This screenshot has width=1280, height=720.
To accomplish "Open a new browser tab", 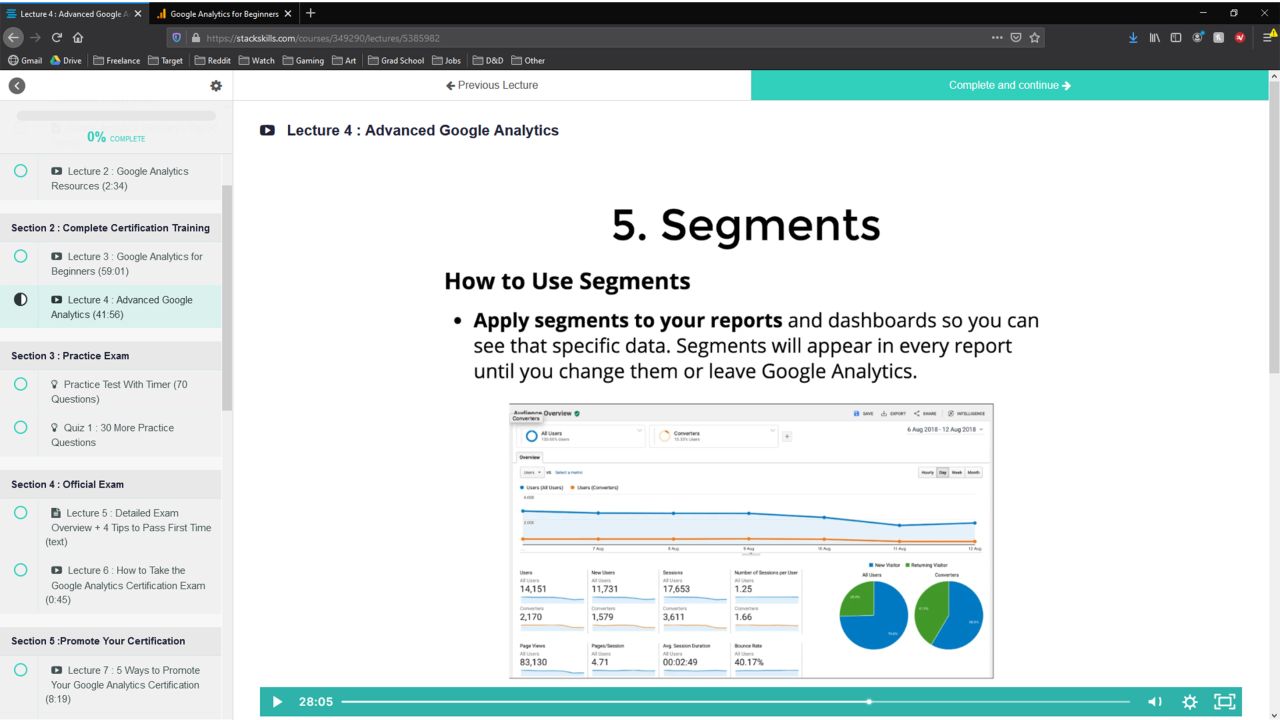I will pyautogui.click(x=310, y=13).
